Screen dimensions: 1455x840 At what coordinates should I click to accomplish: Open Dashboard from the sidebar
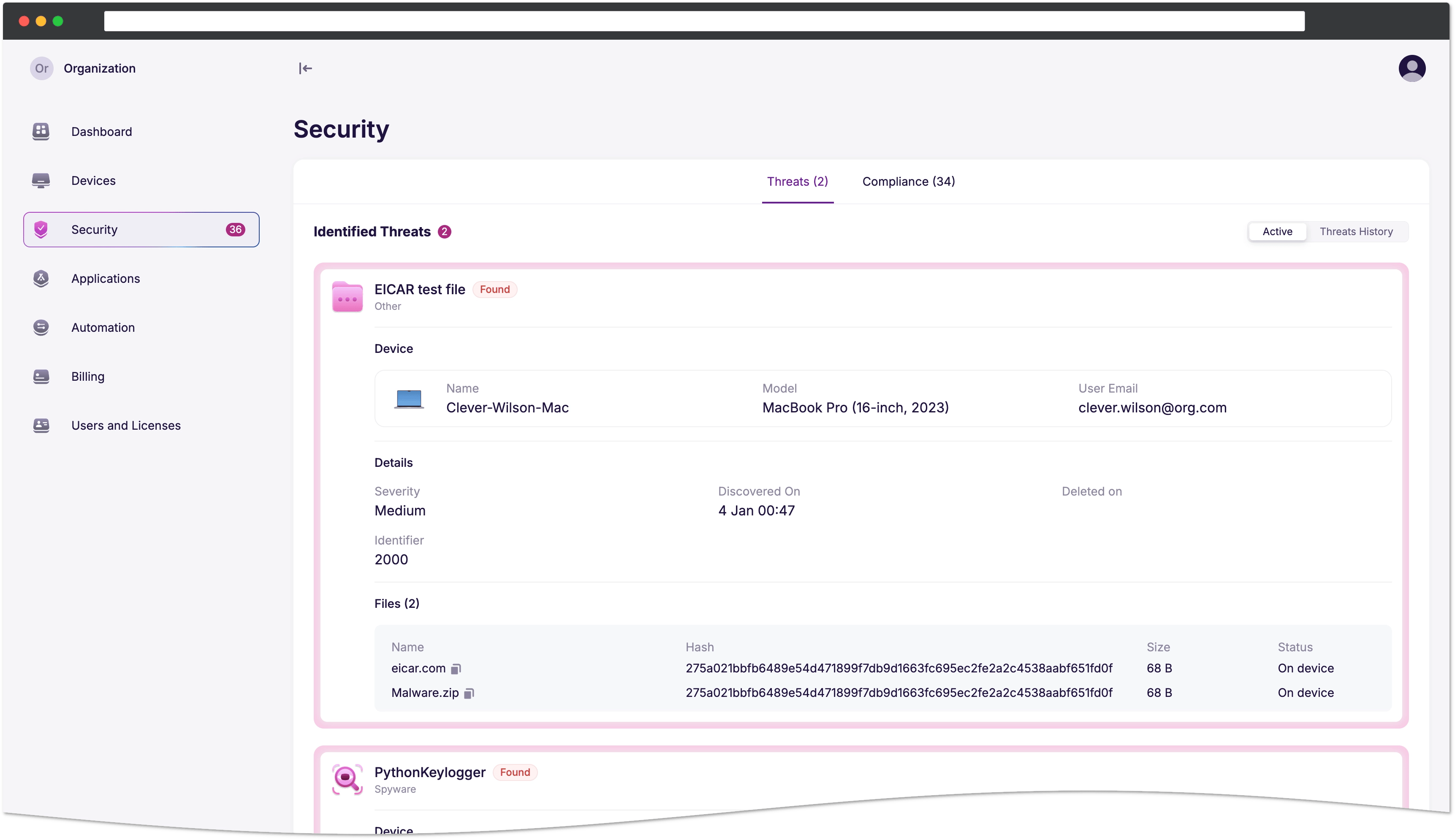click(x=141, y=132)
